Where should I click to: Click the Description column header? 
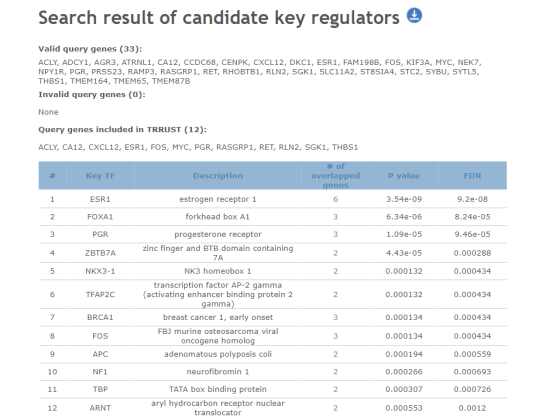pos(218,176)
